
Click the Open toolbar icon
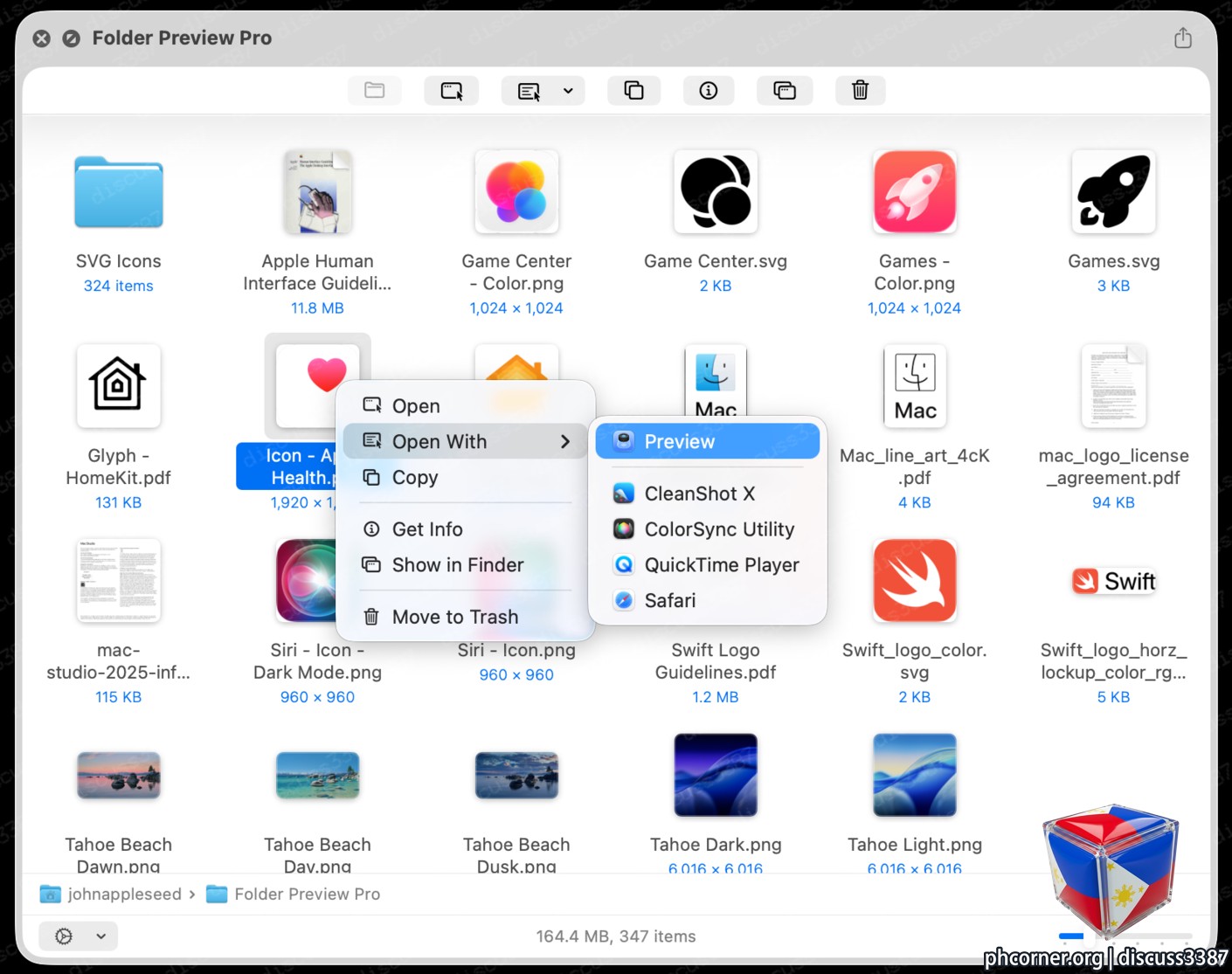tap(452, 90)
